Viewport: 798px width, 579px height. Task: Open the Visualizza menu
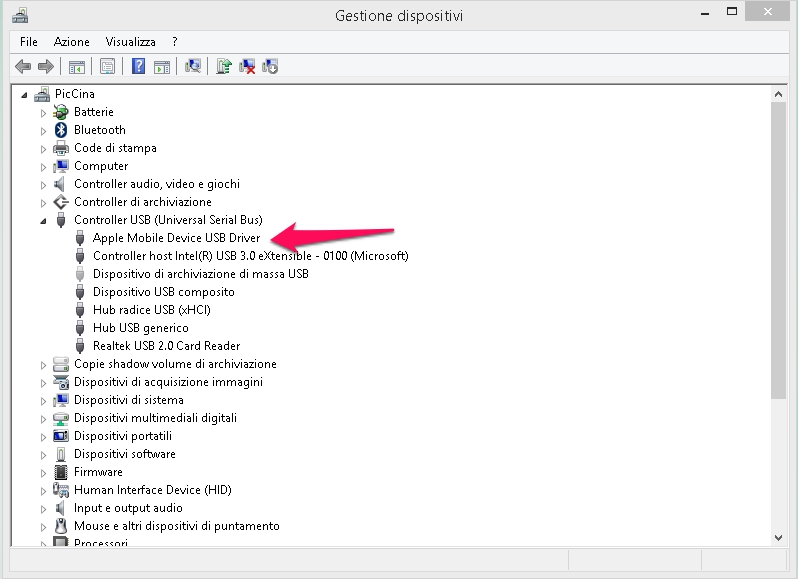point(130,42)
